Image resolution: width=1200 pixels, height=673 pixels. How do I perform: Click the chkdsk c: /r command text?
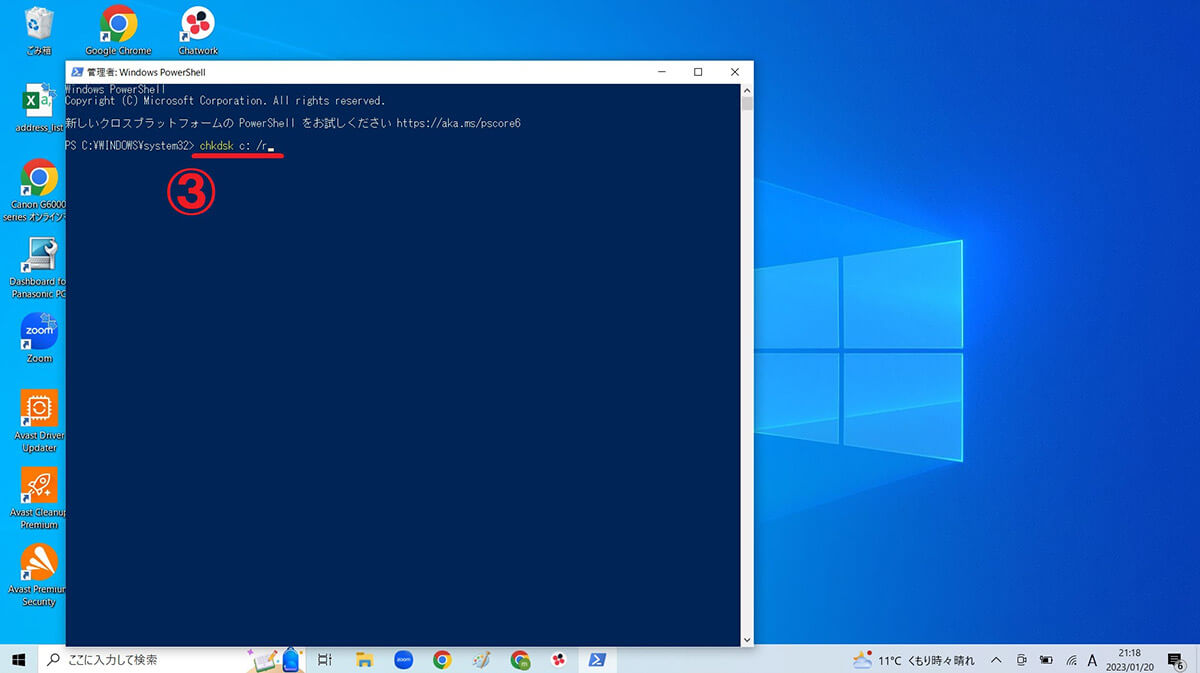[233, 146]
